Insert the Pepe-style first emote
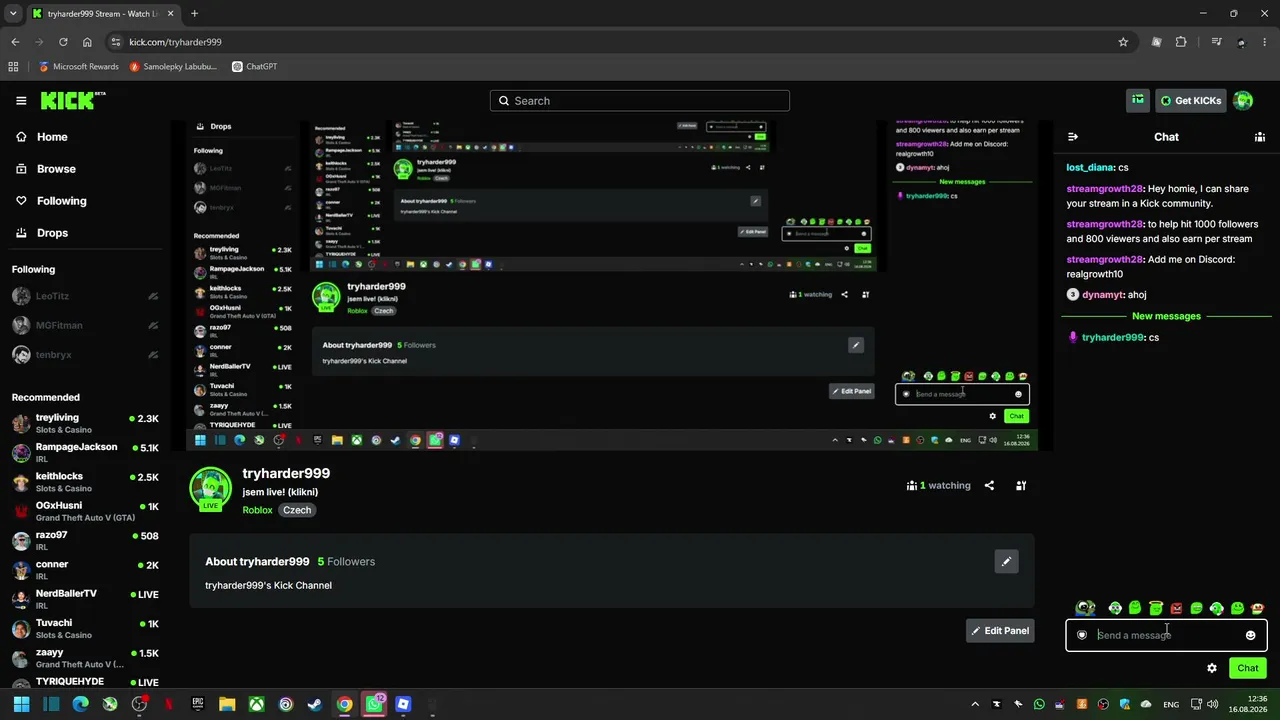 click(1085, 608)
